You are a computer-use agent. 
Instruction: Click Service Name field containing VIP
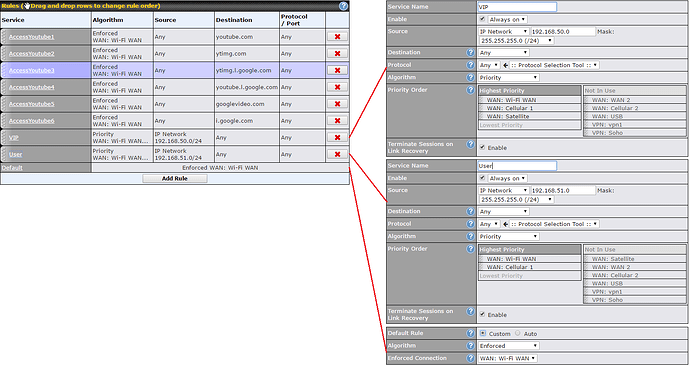click(518, 7)
